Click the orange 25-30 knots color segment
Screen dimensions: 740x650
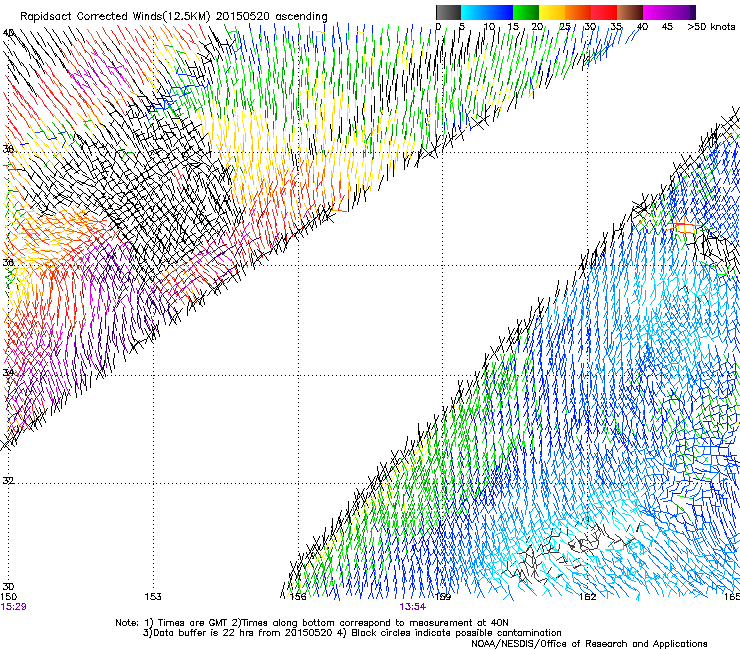tap(578, 12)
